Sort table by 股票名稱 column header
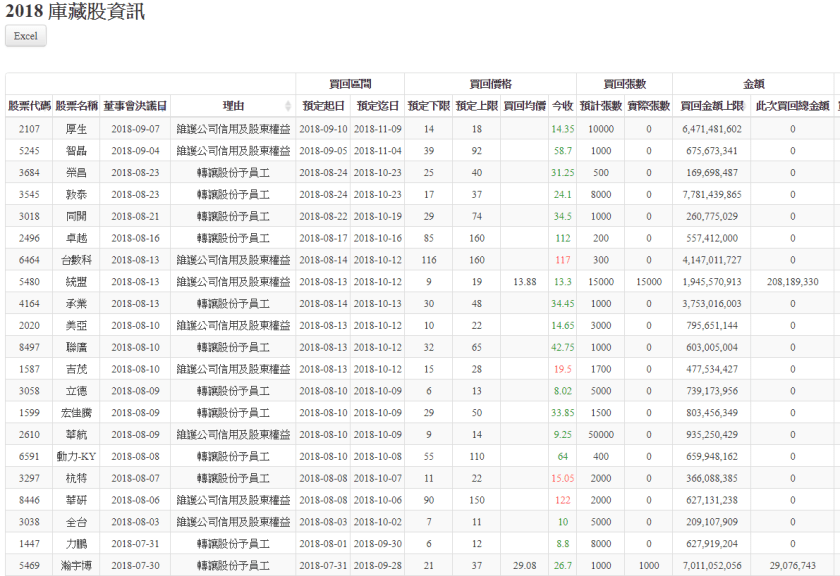Screen dimensions: 840x576 [77, 105]
